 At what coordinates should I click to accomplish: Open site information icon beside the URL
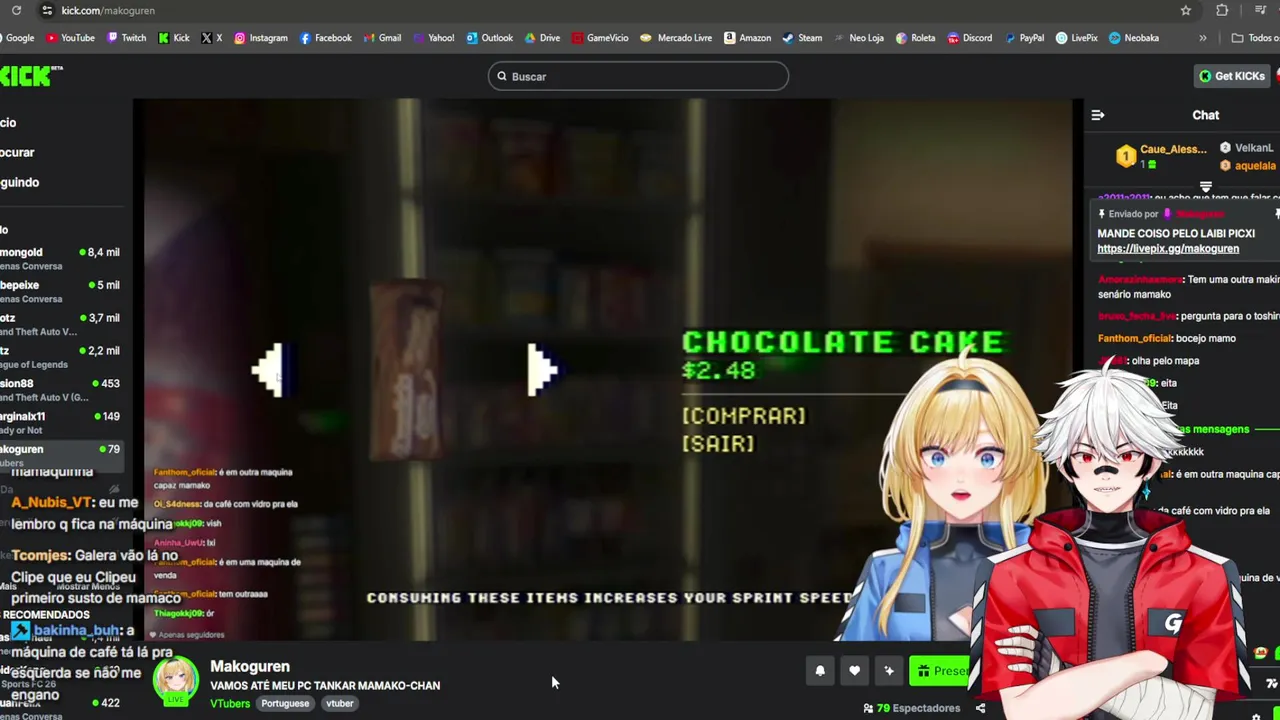click(x=46, y=10)
